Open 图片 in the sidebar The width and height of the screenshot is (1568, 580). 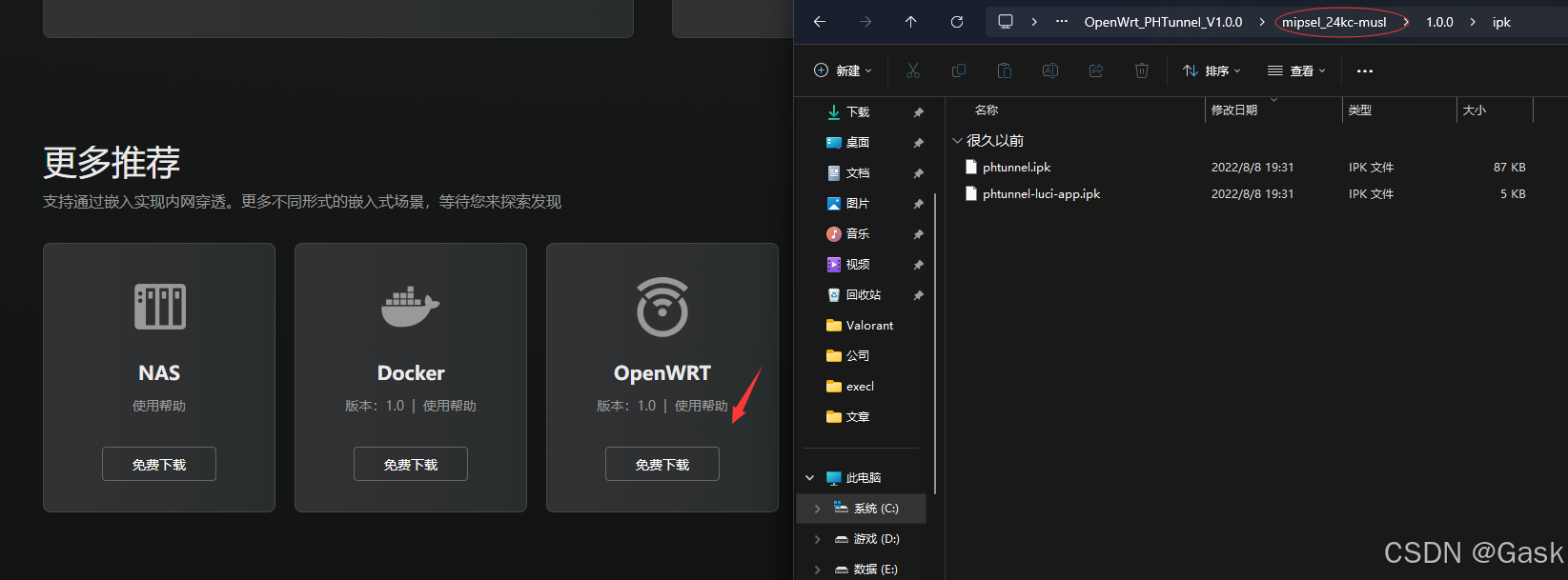pos(858,204)
